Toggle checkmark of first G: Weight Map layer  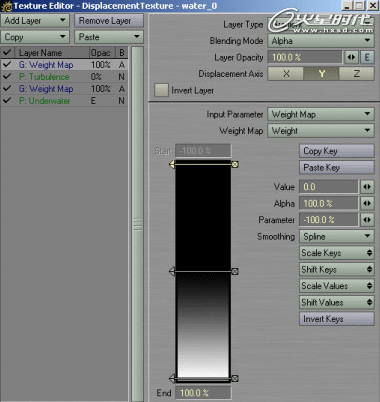coord(7,64)
